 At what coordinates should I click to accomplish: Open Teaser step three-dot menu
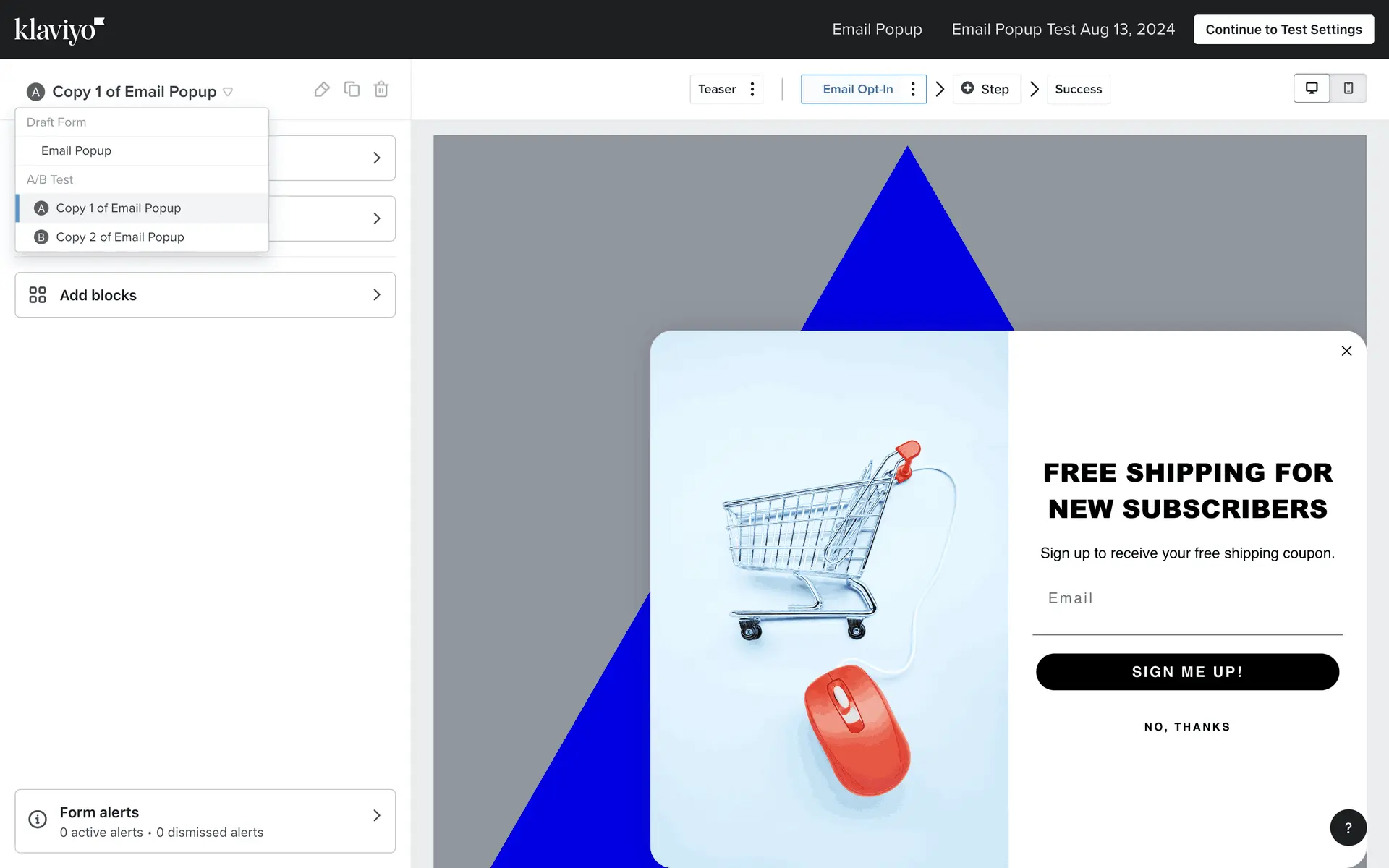coord(752,89)
